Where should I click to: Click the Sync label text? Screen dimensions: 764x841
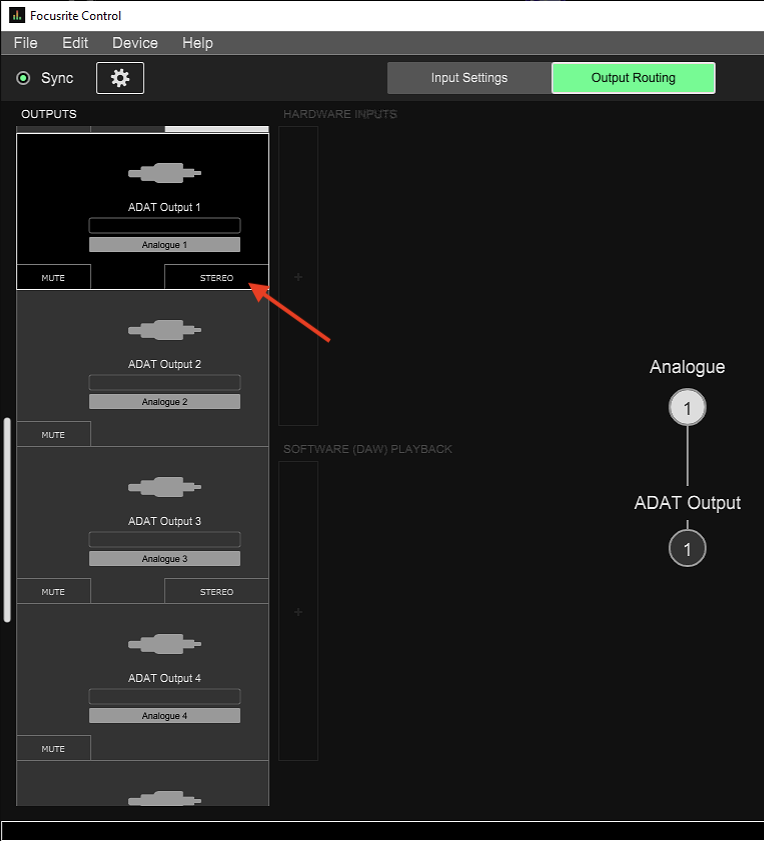pyautogui.click(x=57, y=78)
